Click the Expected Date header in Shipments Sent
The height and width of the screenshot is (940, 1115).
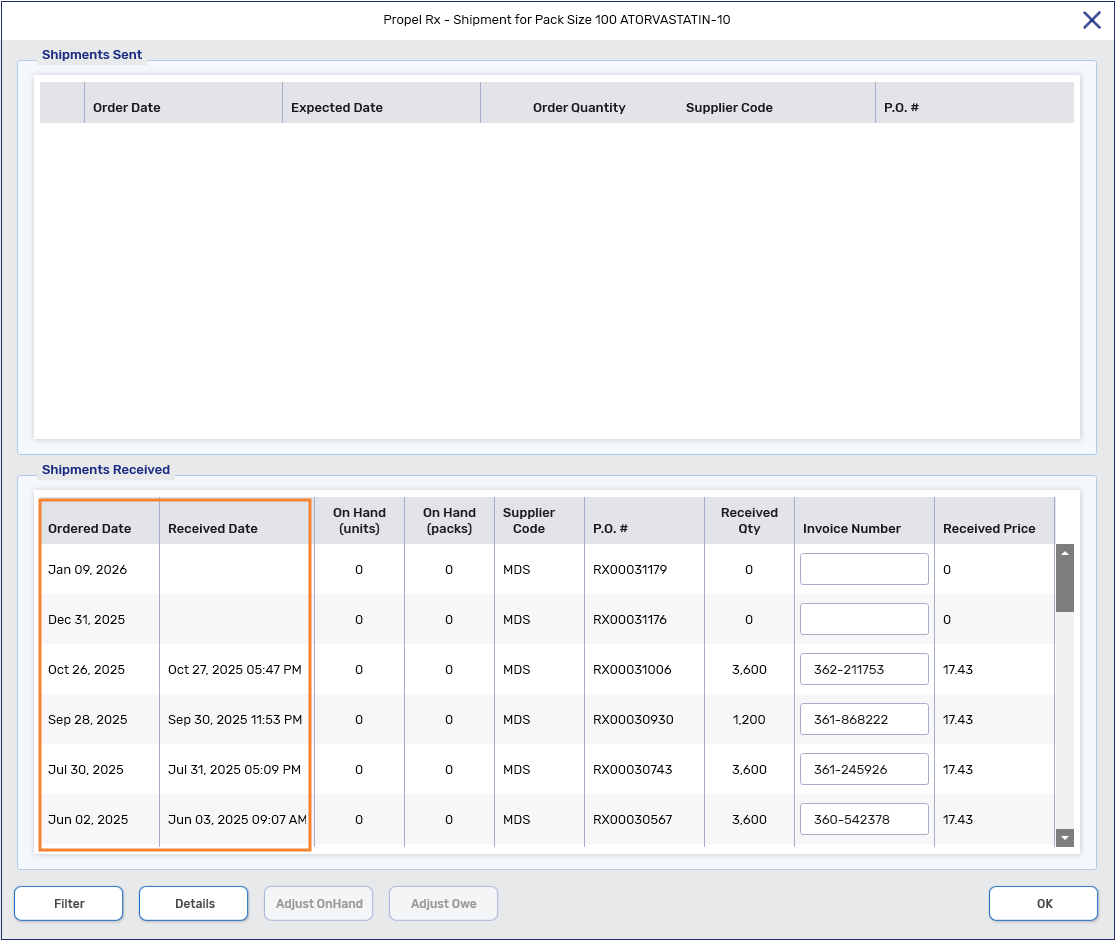(x=337, y=107)
